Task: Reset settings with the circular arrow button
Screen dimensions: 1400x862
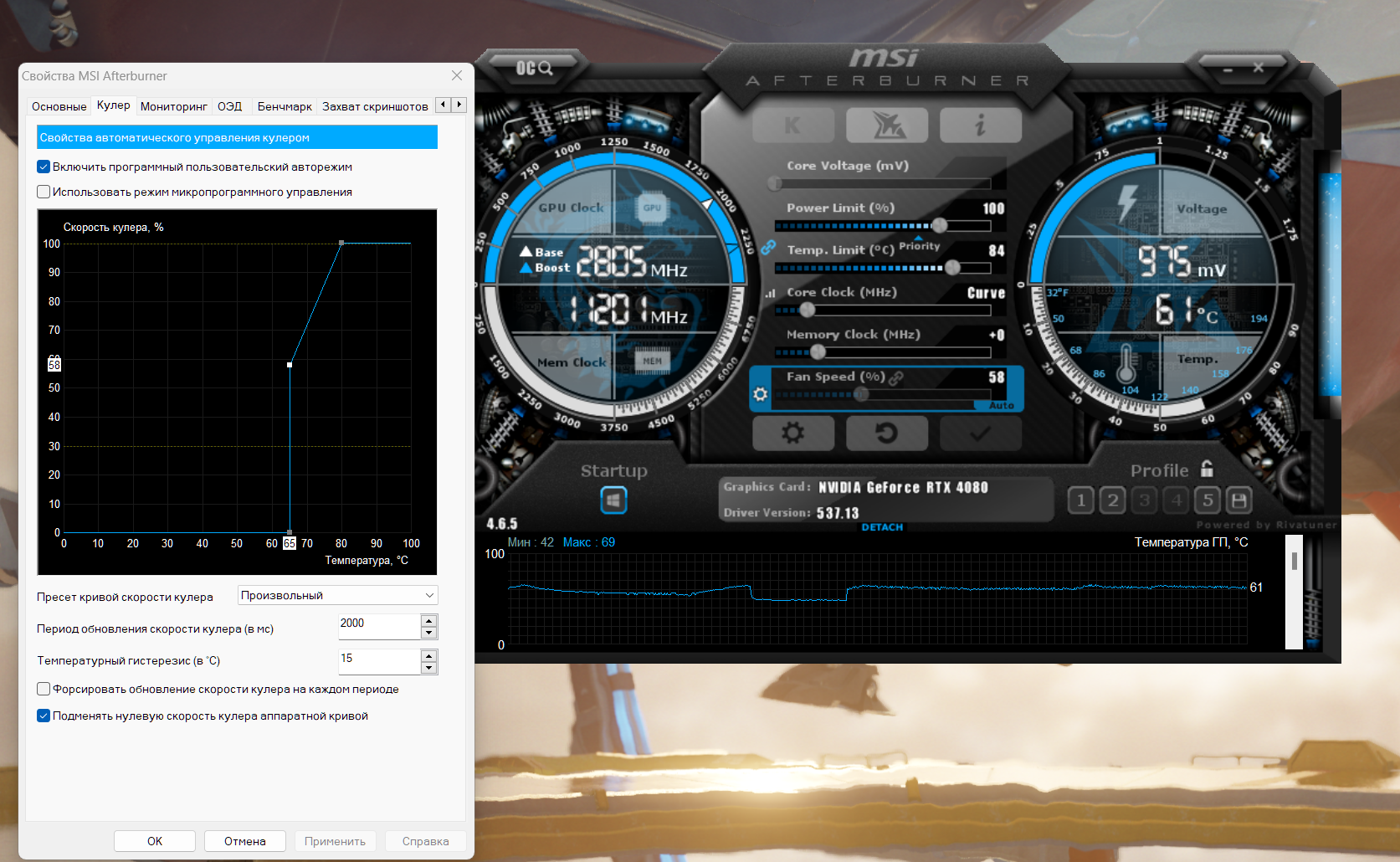Action: tap(887, 433)
